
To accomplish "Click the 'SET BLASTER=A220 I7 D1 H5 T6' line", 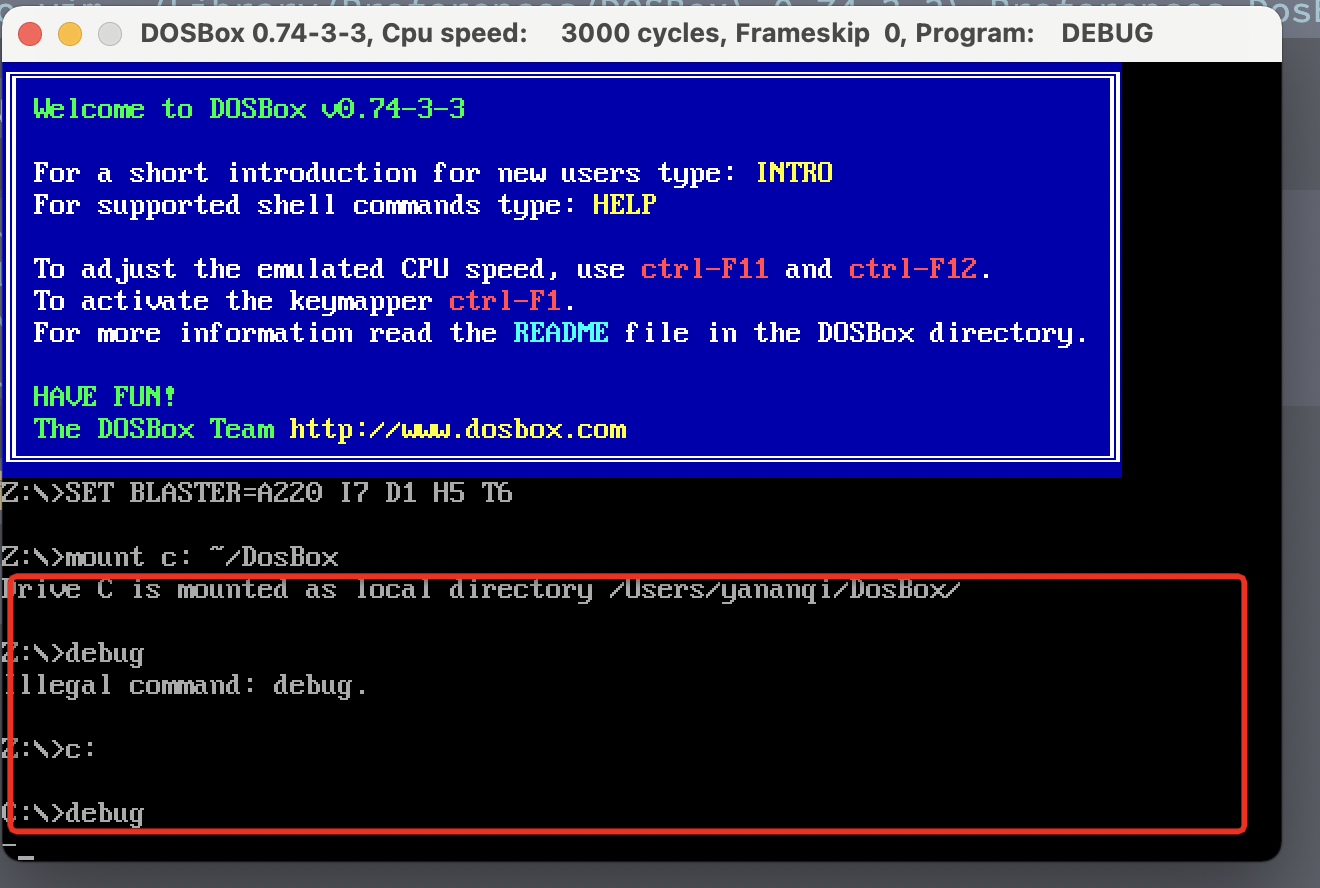I will [x=257, y=492].
